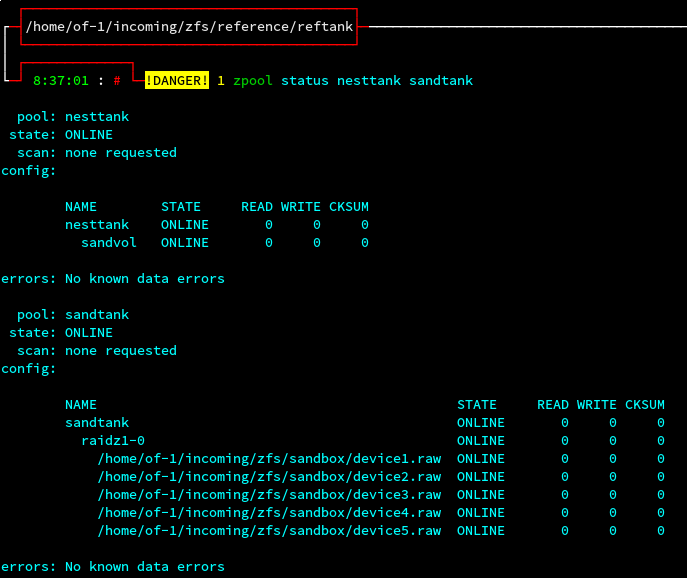The height and width of the screenshot is (578, 687).
Task: Click ONLINE state in sandvol row
Action: [x=185, y=243]
